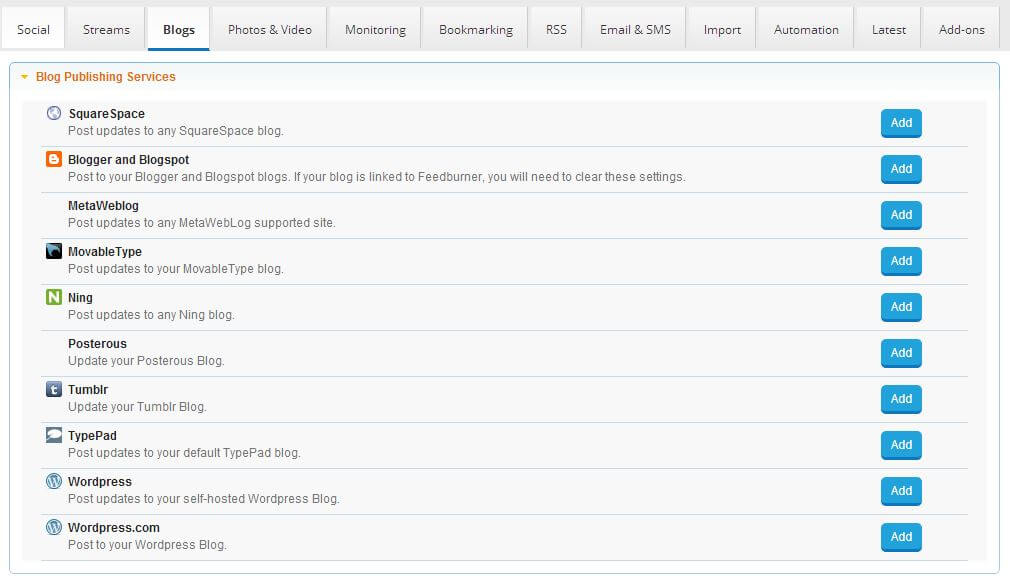Add the self-hosted Wordpress service
This screenshot has width=1010, height=581.
point(901,491)
